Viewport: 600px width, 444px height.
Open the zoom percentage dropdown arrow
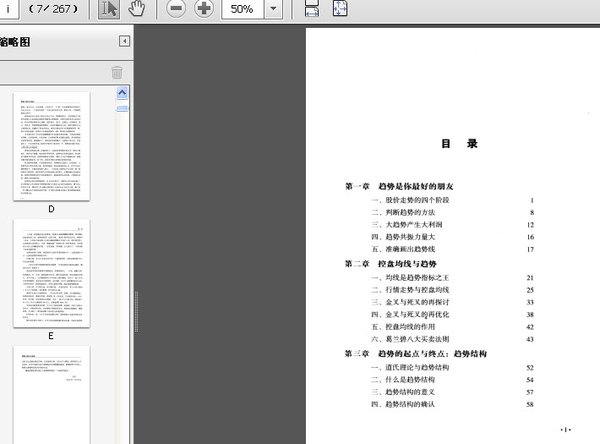point(274,9)
